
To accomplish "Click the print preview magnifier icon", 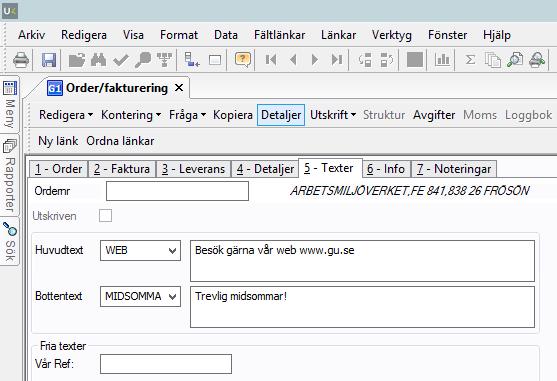I will tap(515, 60).
